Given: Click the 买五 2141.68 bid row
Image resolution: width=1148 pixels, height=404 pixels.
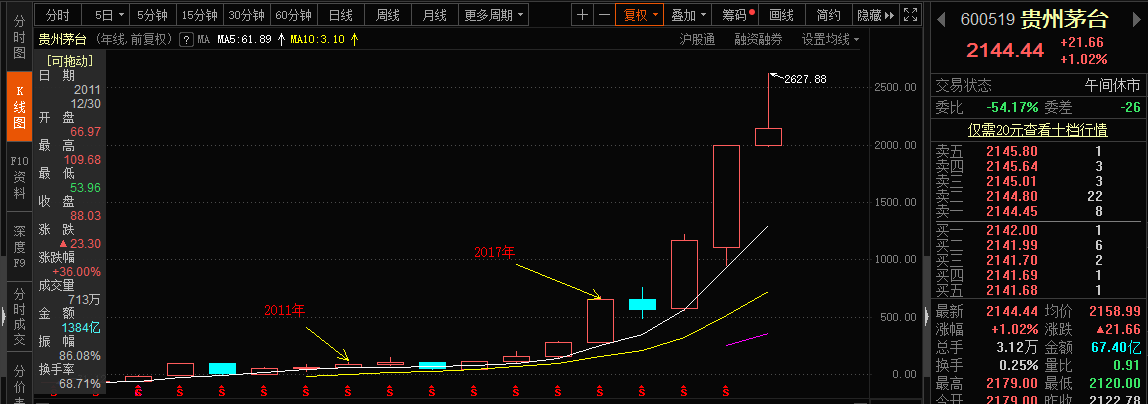Looking at the screenshot, I should click(x=1037, y=290).
